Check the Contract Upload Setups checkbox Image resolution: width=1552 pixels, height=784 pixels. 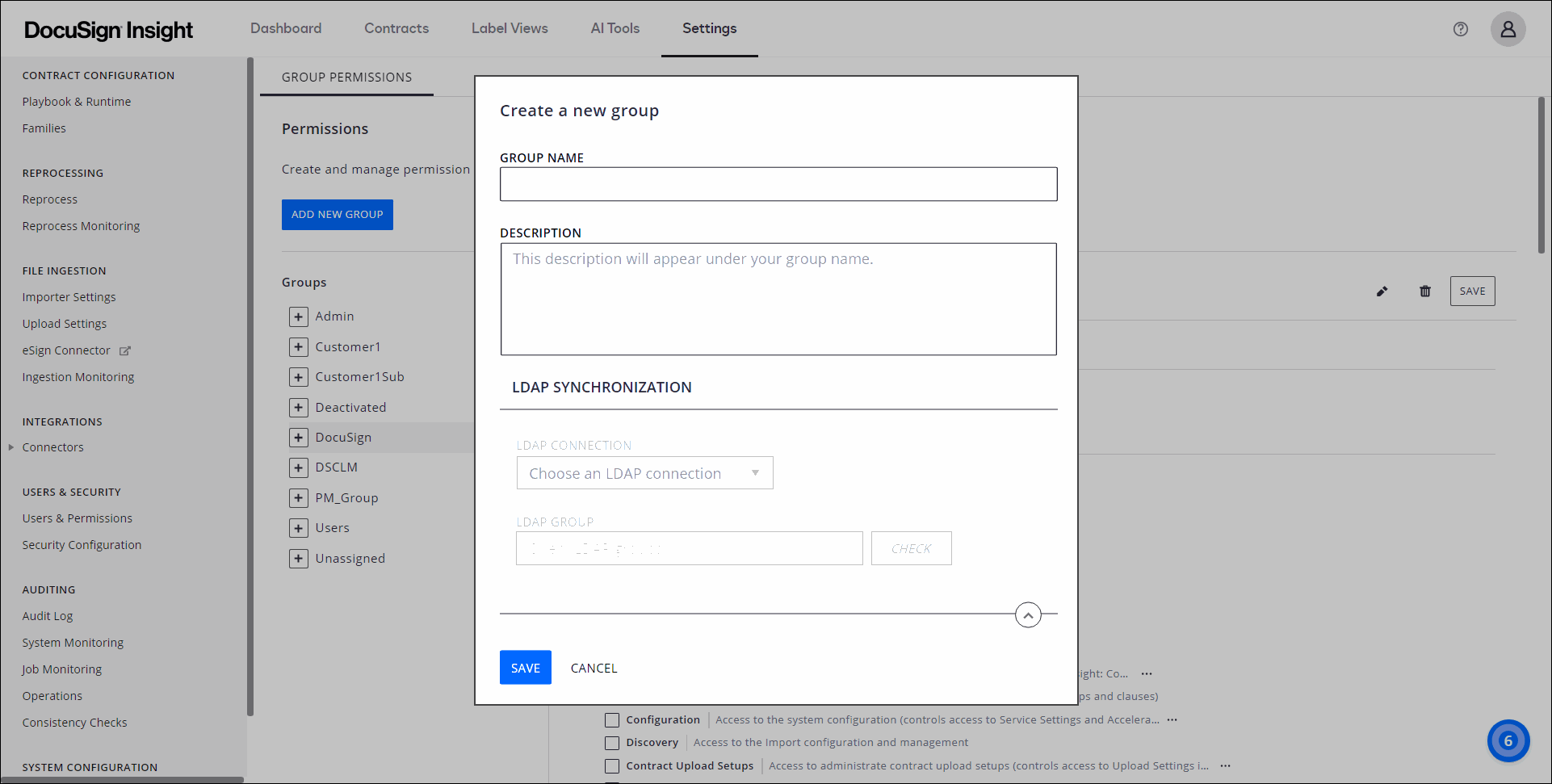(612, 766)
